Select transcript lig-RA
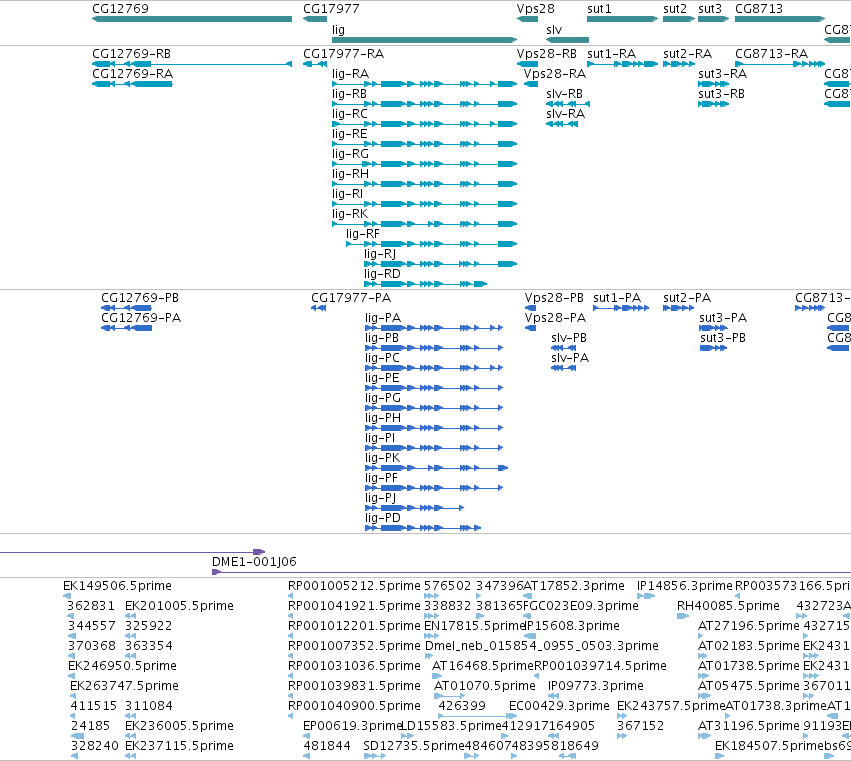 [x=424, y=84]
